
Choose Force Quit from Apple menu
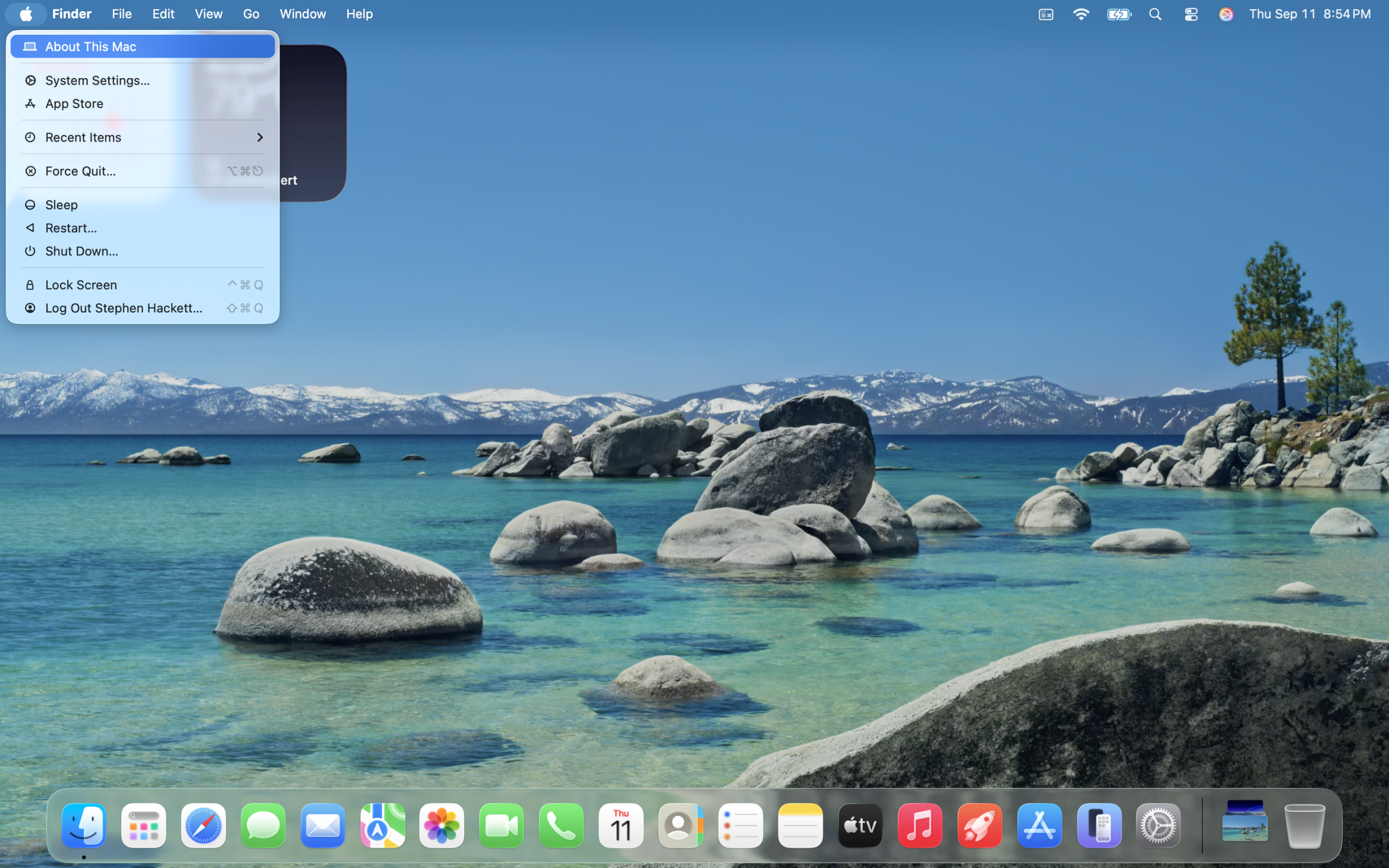click(80, 171)
